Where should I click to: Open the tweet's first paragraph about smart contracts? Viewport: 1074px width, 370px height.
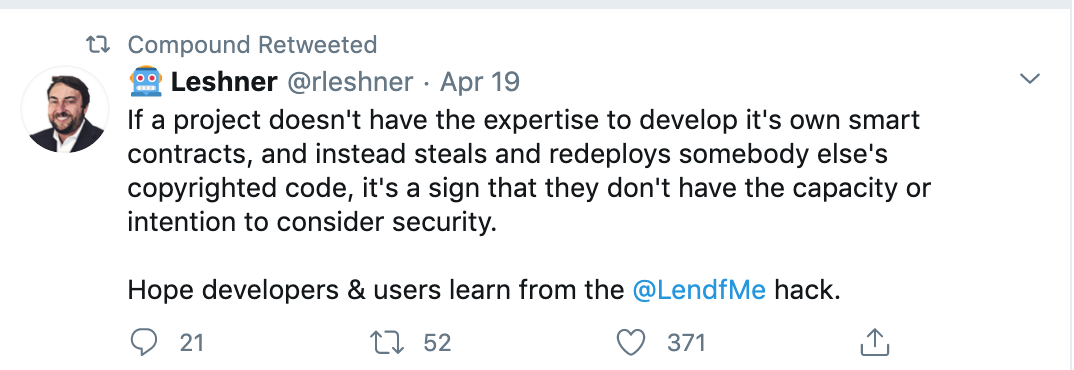coord(529,171)
